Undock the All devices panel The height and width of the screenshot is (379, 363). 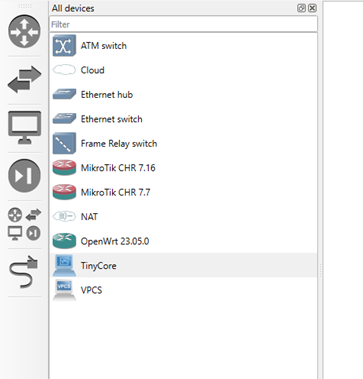point(301,8)
